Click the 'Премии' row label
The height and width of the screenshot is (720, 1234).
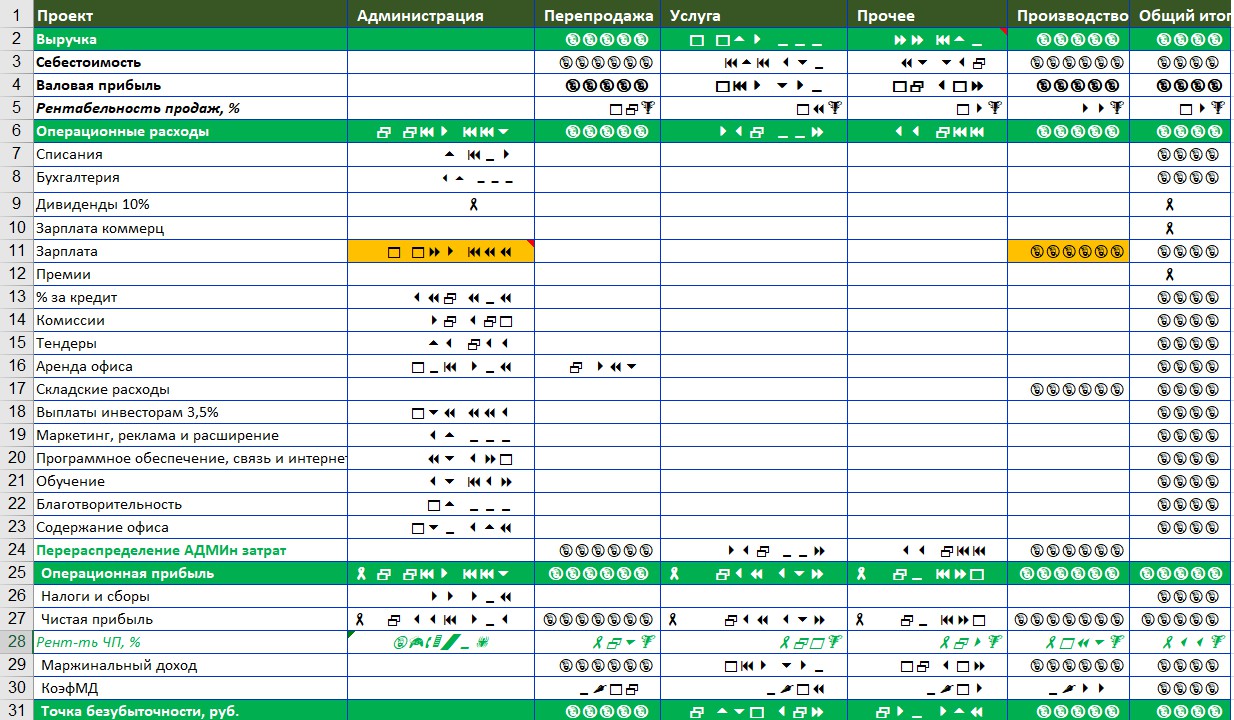click(x=190, y=274)
